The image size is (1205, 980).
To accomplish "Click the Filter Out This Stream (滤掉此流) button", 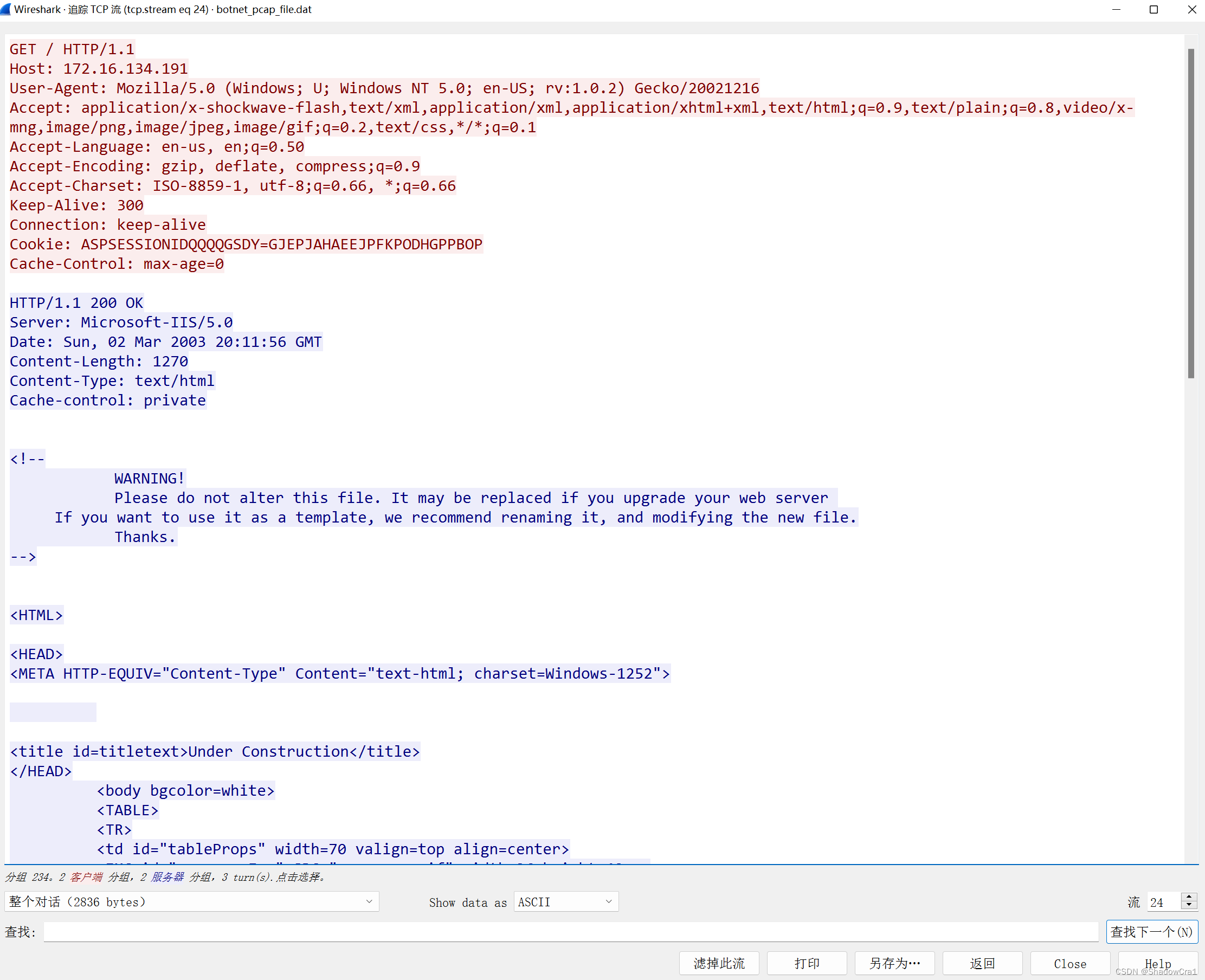I will tap(719, 963).
